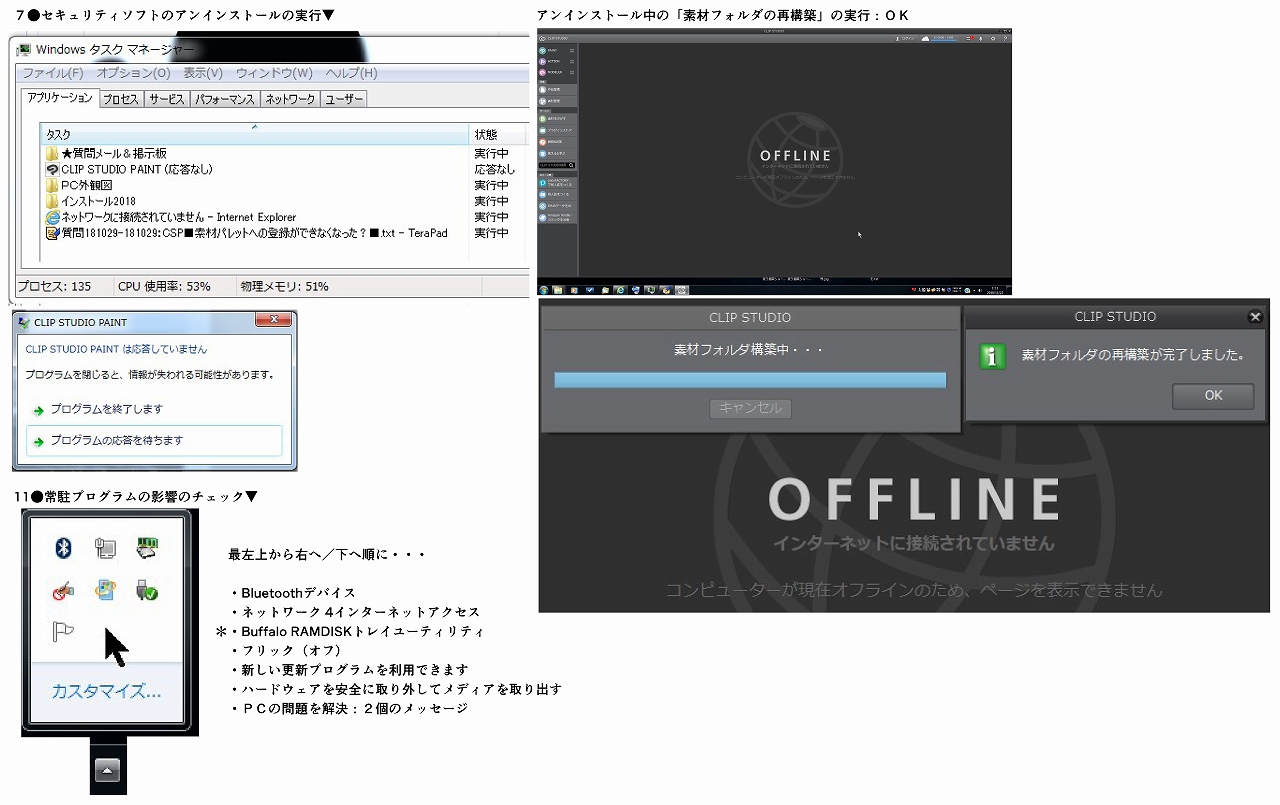This screenshot has height=805, width=1280.
Task: Open the CLIP STUDIO settings gear icon
Action: coord(992,38)
